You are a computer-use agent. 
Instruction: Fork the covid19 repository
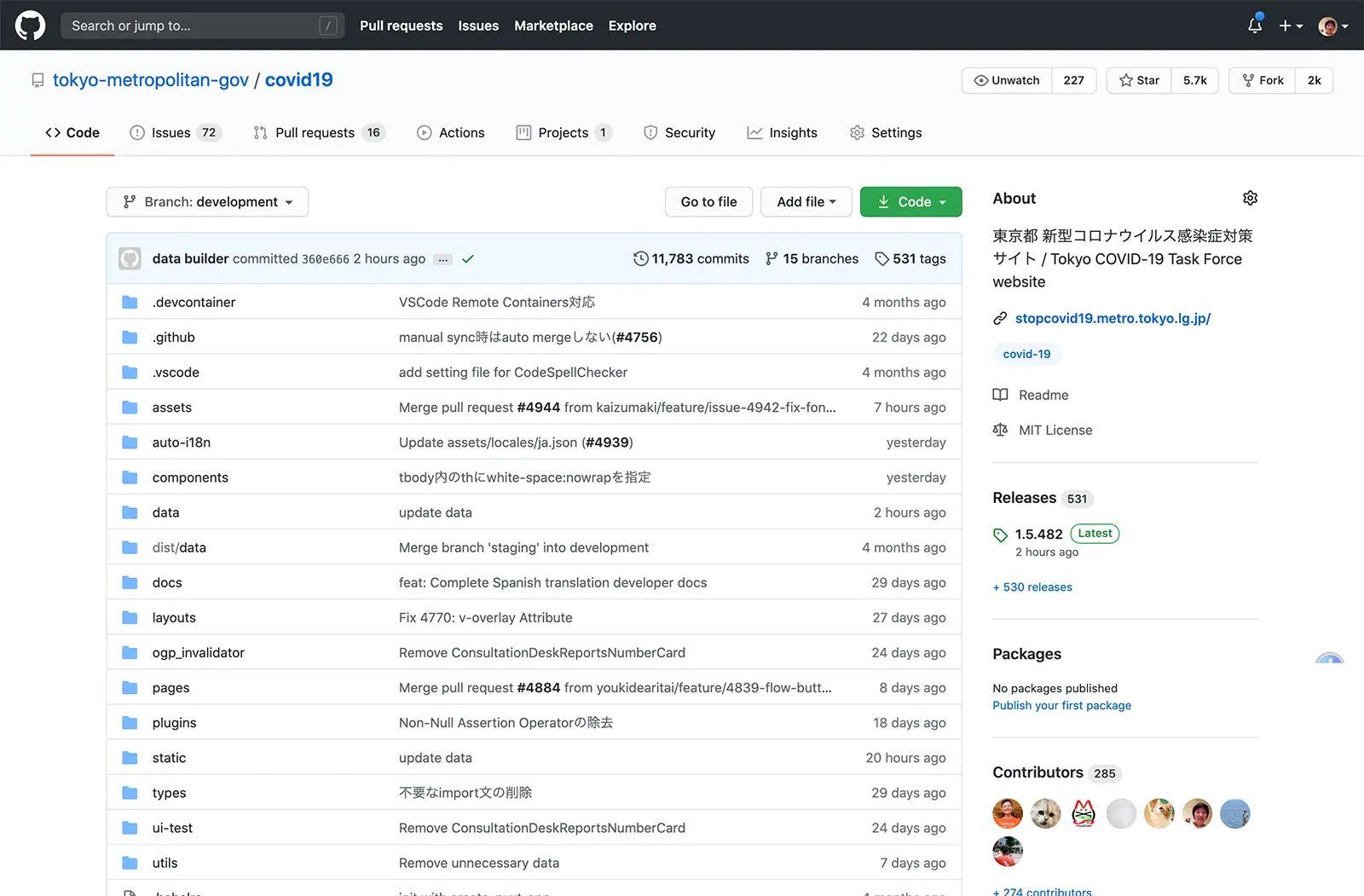pos(1263,80)
